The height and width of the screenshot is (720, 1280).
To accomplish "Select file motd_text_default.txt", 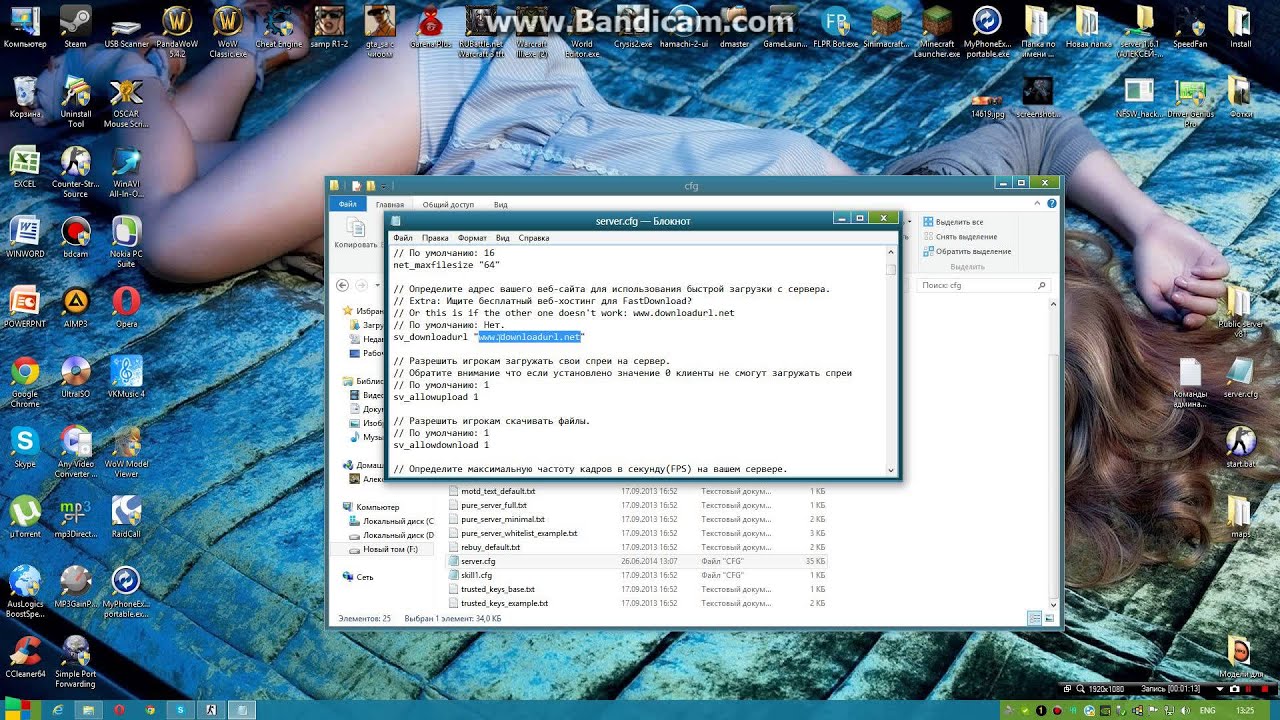I will coord(497,491).
